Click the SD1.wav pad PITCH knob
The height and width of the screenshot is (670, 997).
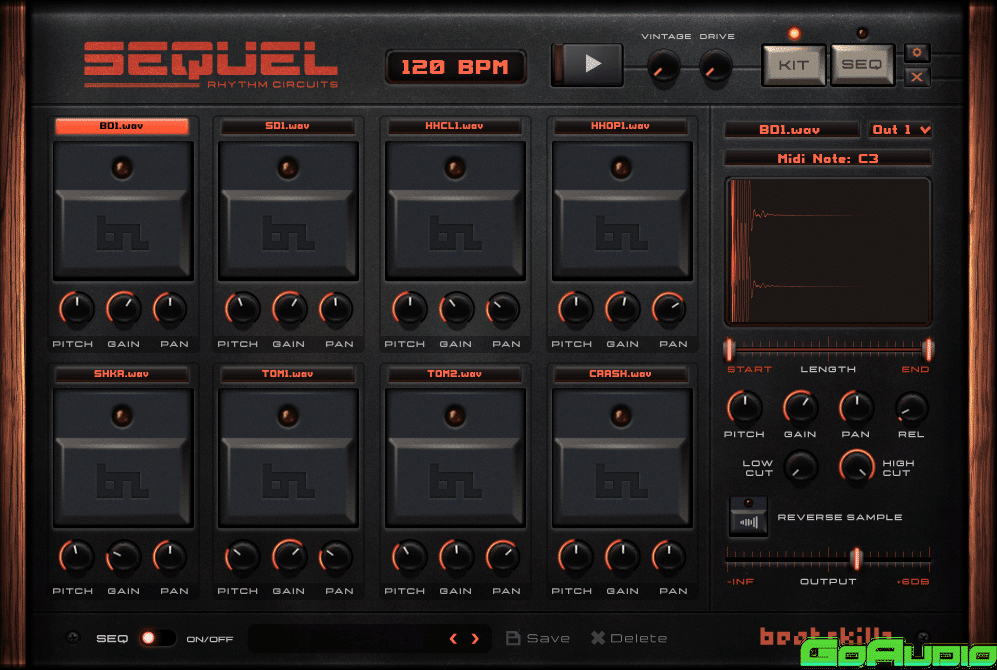(x=242, y=309)
